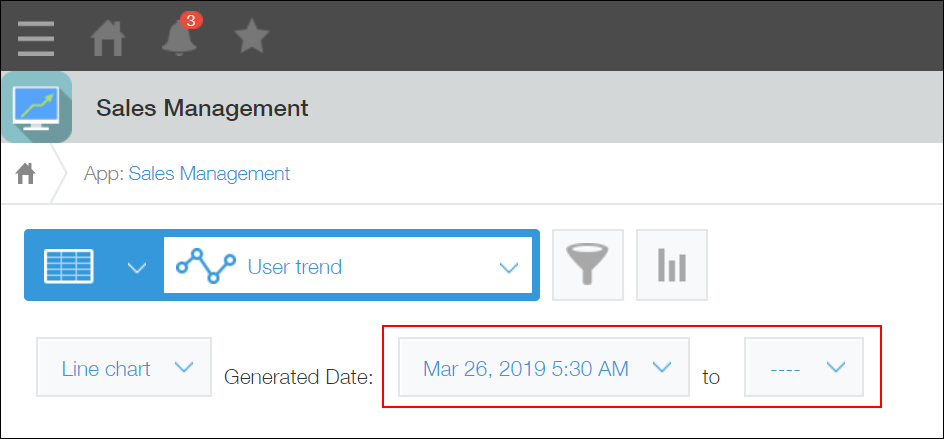This screenshot has width=944, height=439.
Task: Open the Mar 26, 2019 5:30 AM date dropdown
Action: click(543, 368)
